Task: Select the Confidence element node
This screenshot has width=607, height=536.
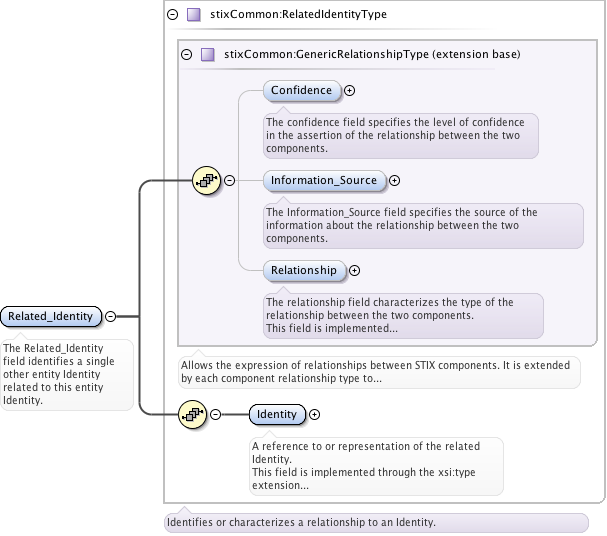Action: (302, 90)
